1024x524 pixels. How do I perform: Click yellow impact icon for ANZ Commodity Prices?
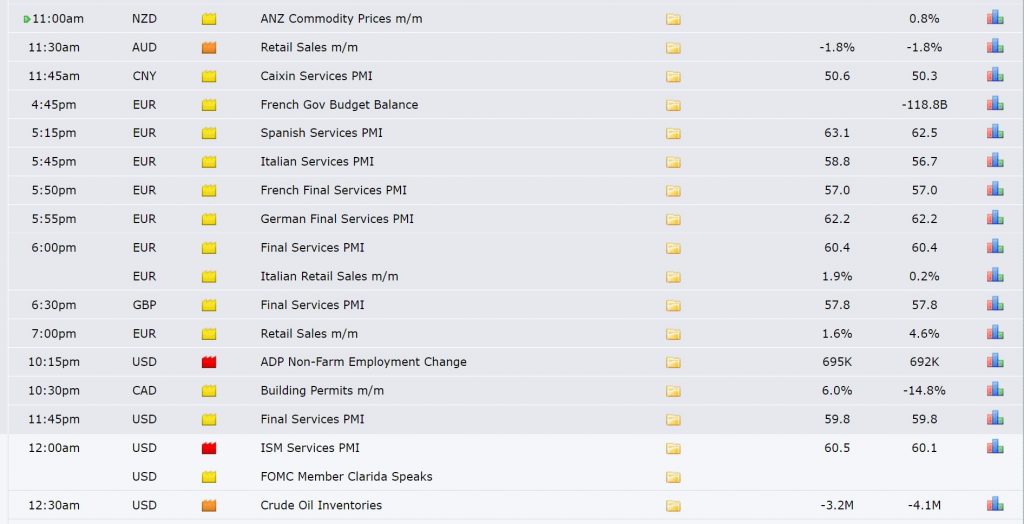pos(209,19)
